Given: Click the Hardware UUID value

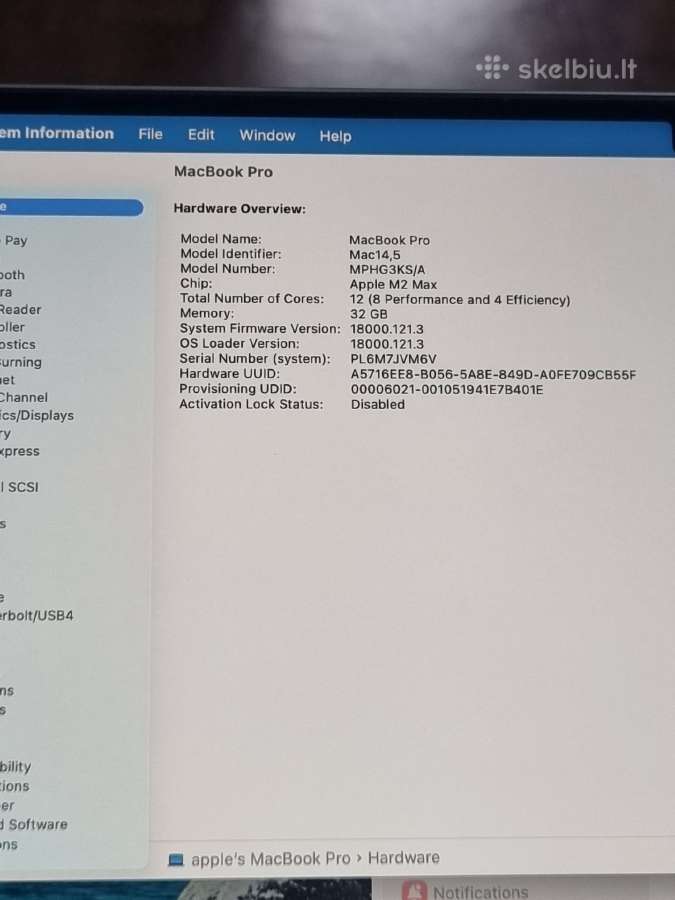Looking at the screenshot, I should click(494, 375).
